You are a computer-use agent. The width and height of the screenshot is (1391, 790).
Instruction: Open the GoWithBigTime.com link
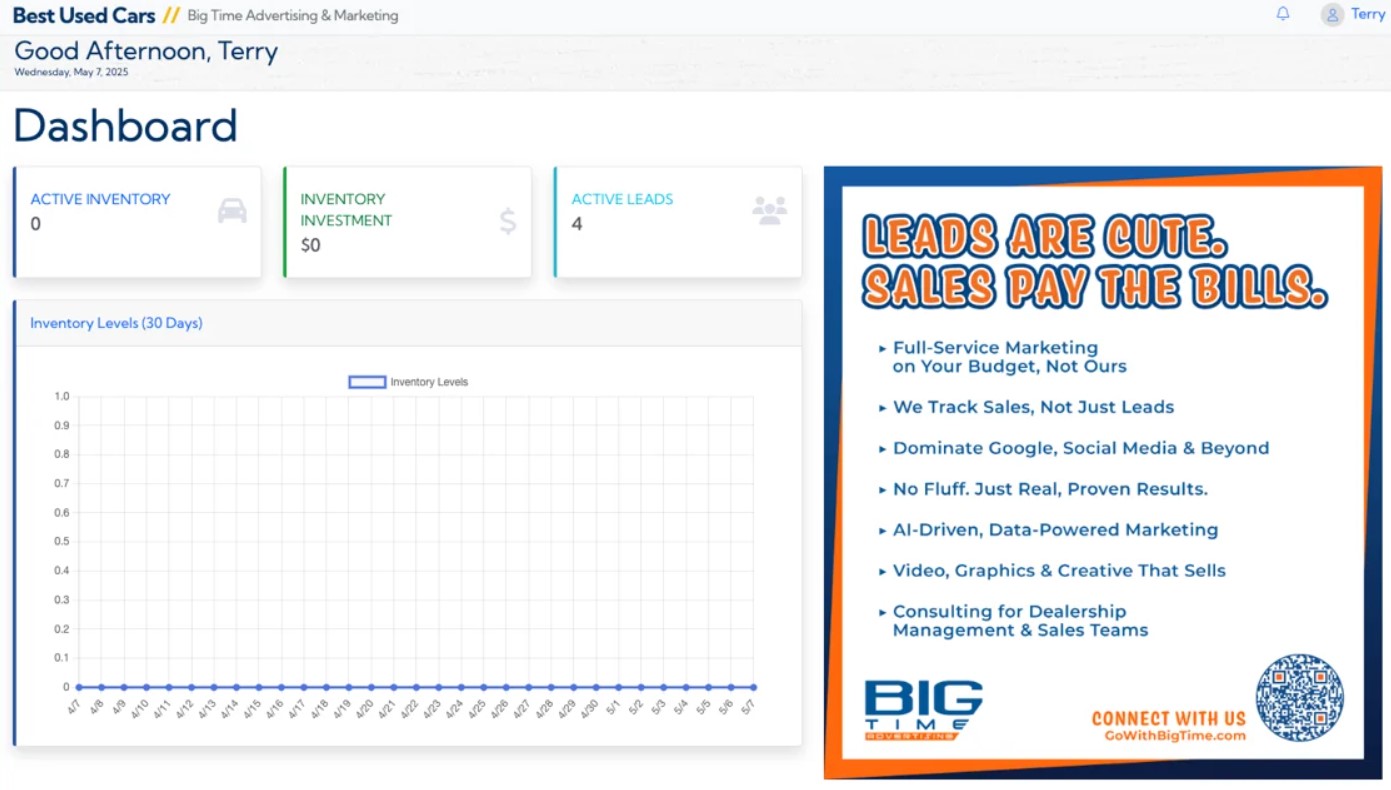pyautogui.click(x=1175, y=736)
